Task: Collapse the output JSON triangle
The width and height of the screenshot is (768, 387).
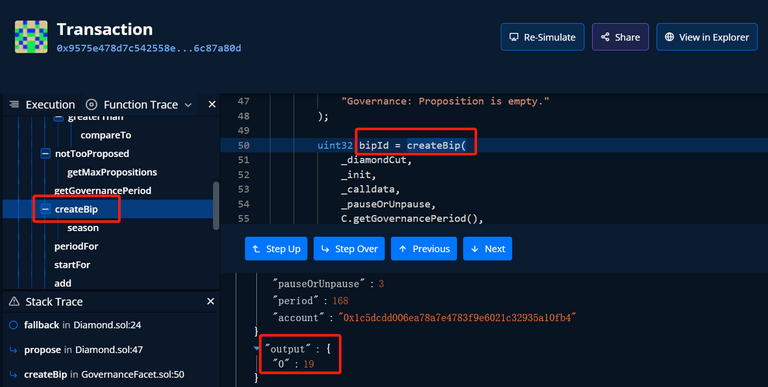Action: 257,349
